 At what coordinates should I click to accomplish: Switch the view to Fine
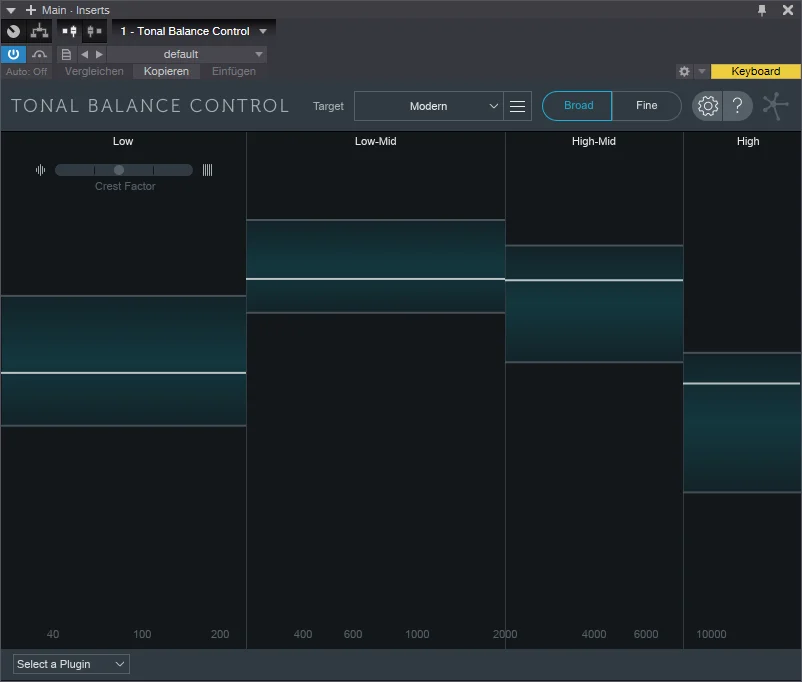tap(647, 106)
